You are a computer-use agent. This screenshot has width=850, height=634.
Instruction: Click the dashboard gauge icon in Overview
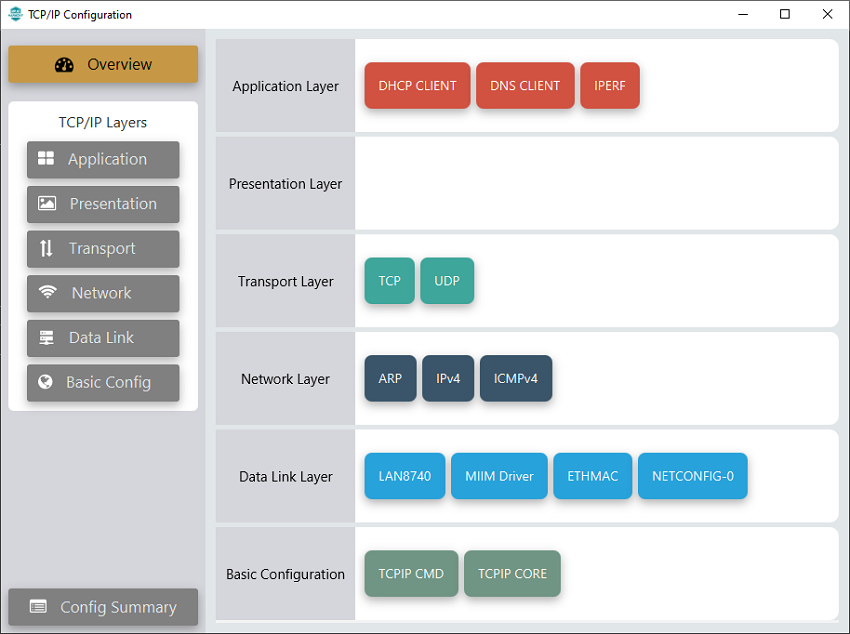(x=64, y=65)
